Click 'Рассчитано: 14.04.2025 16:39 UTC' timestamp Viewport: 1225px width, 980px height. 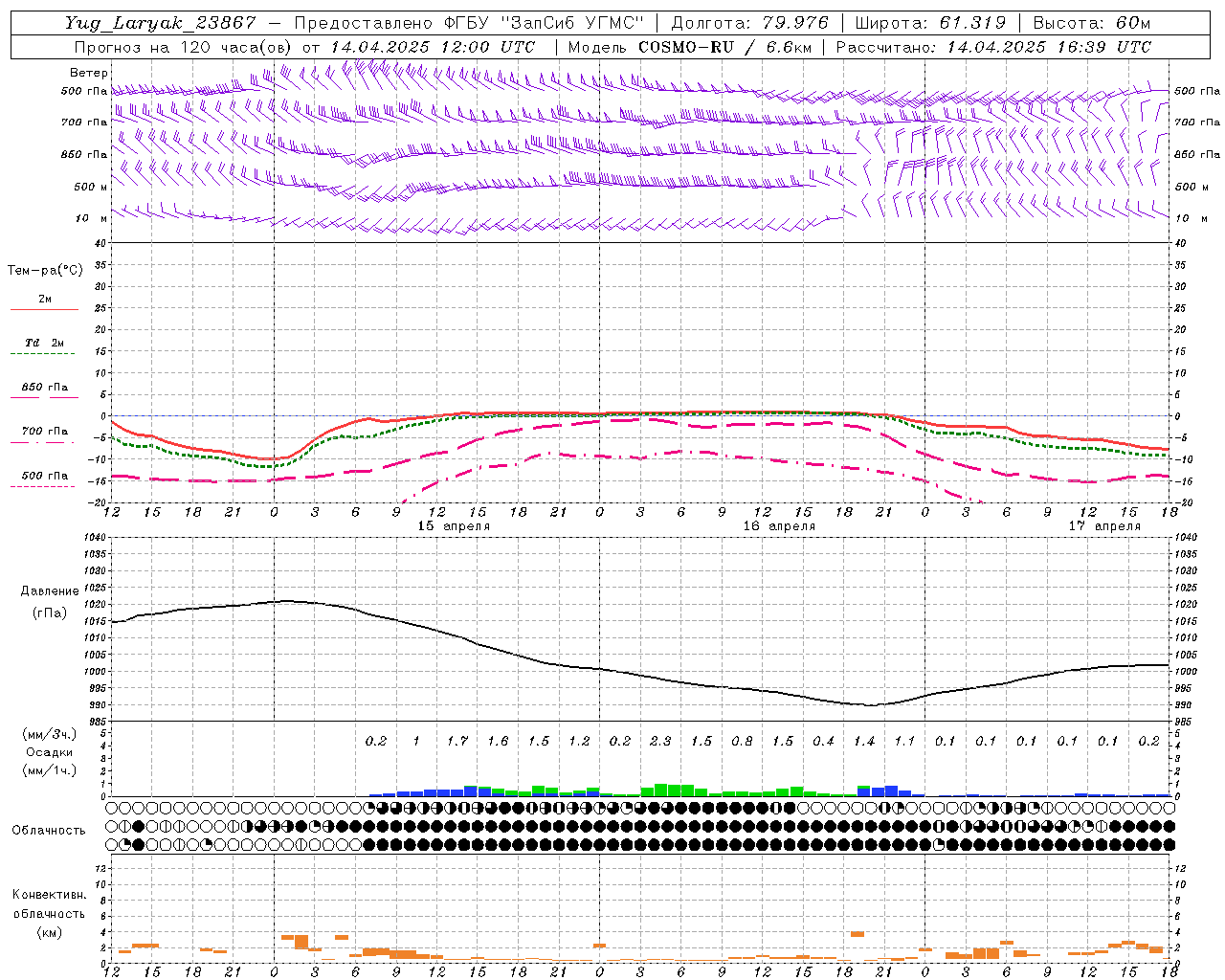click(x=993, y=47)
